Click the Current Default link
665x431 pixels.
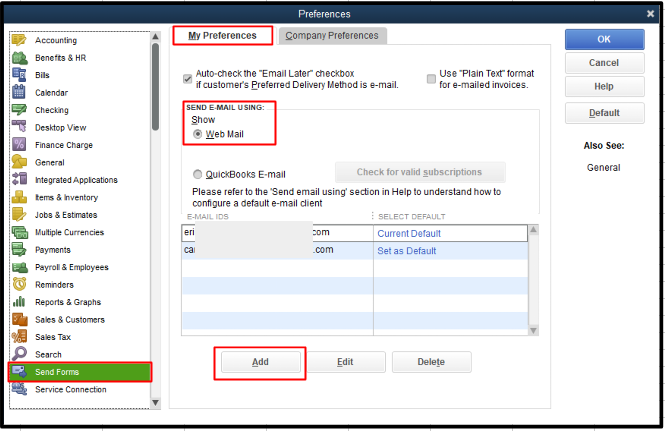click(409, 233)
